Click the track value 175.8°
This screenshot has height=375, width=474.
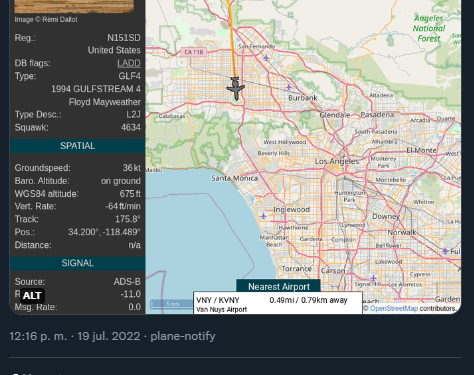click(x=128, y=219)
